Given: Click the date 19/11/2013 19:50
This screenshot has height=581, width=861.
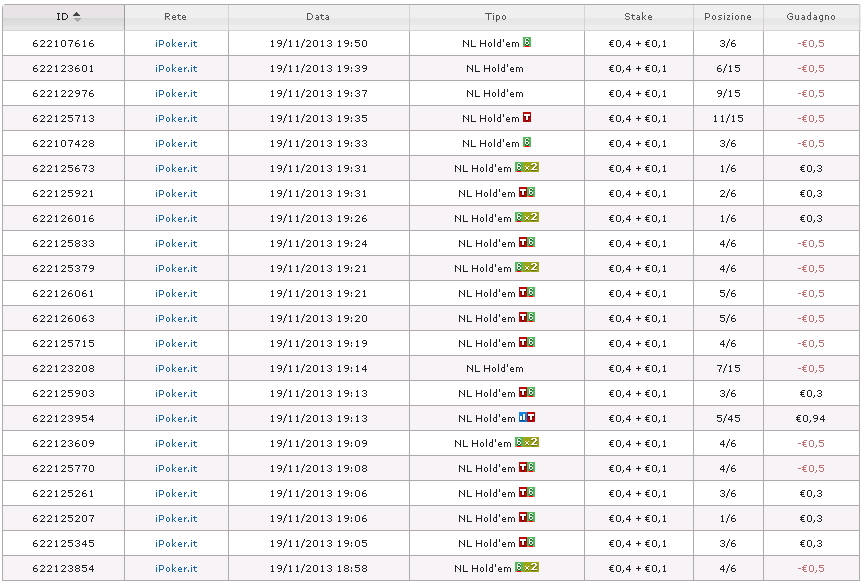Looking at the screenshot, I should 318,43.
